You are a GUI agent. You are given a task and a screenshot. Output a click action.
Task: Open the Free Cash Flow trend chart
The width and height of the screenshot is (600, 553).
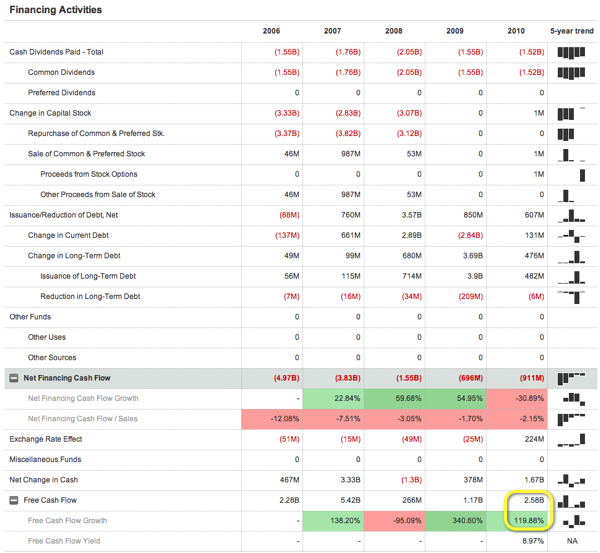571,501
